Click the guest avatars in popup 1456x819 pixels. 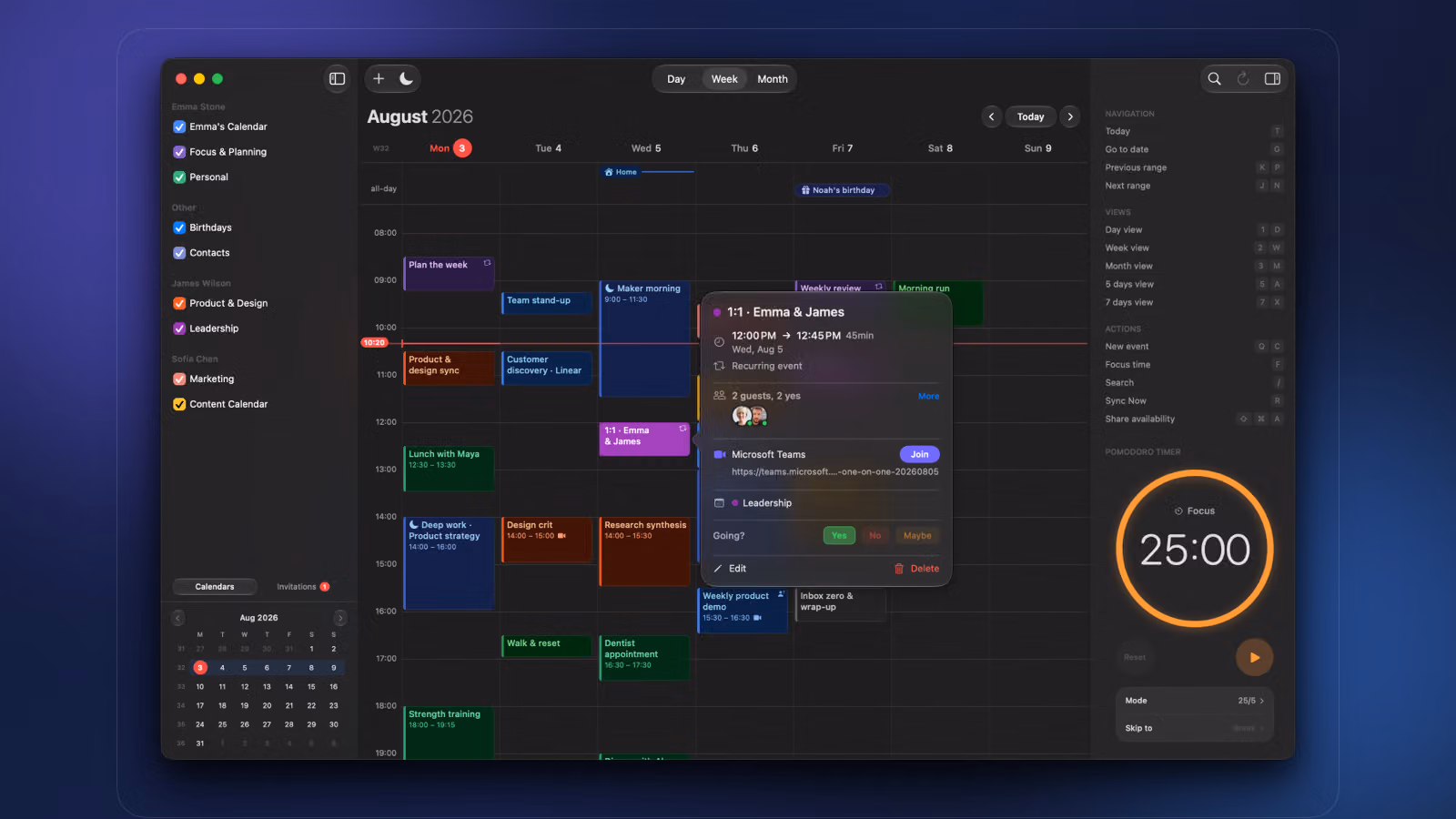750,416
